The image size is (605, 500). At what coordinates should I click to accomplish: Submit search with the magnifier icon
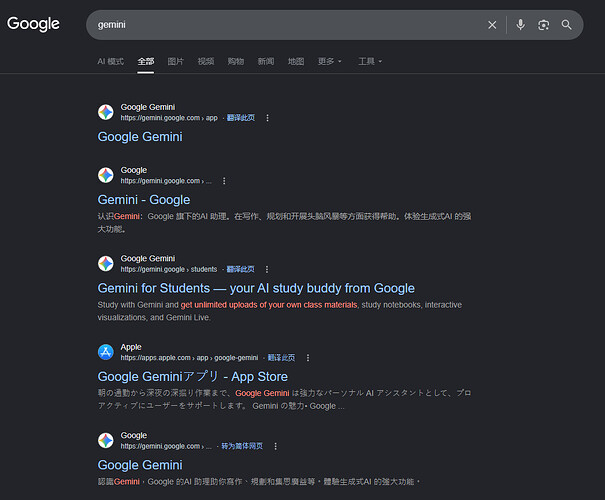tap(566, 25)
